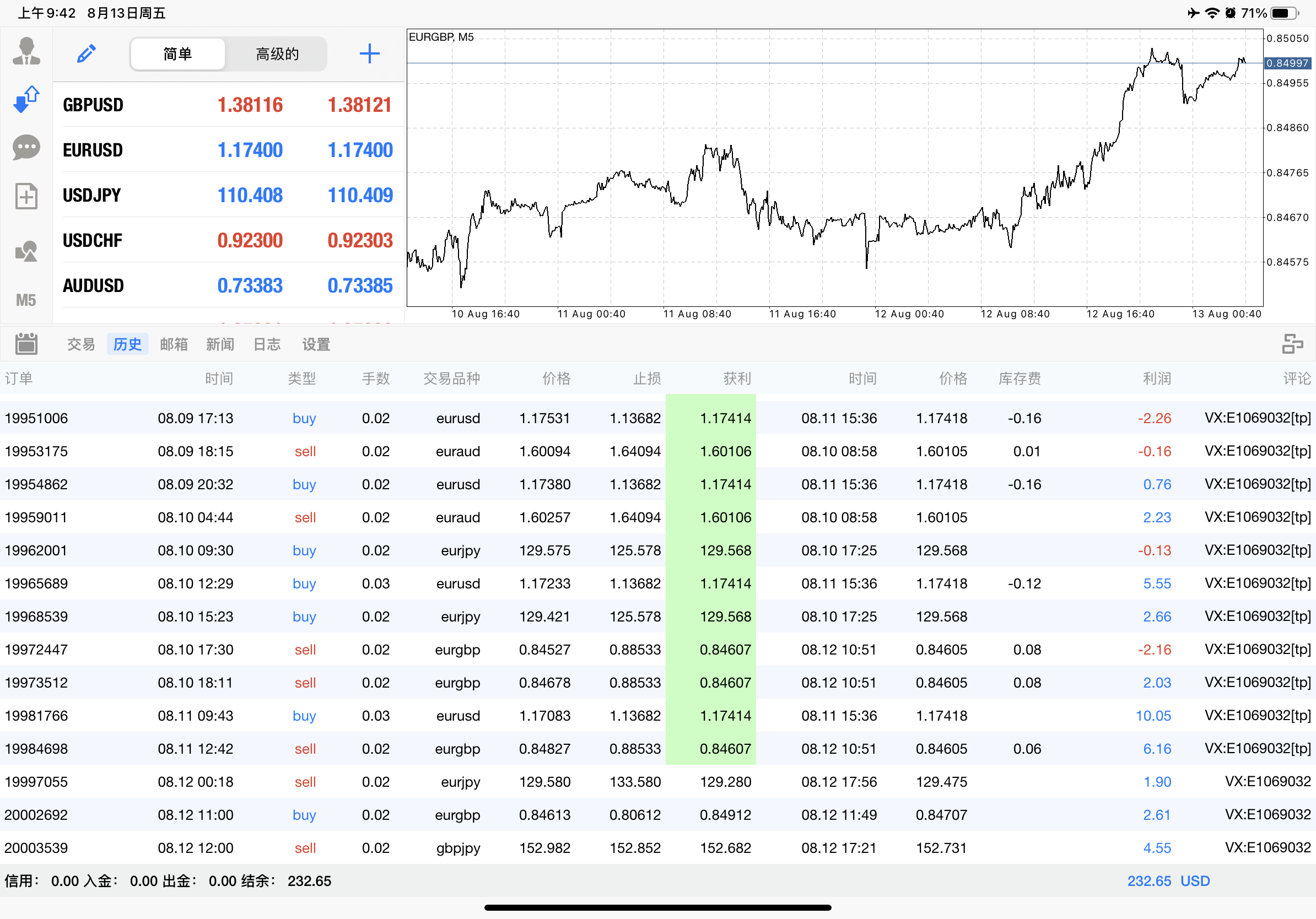Open the 邮箱 tab

[174, 344]
